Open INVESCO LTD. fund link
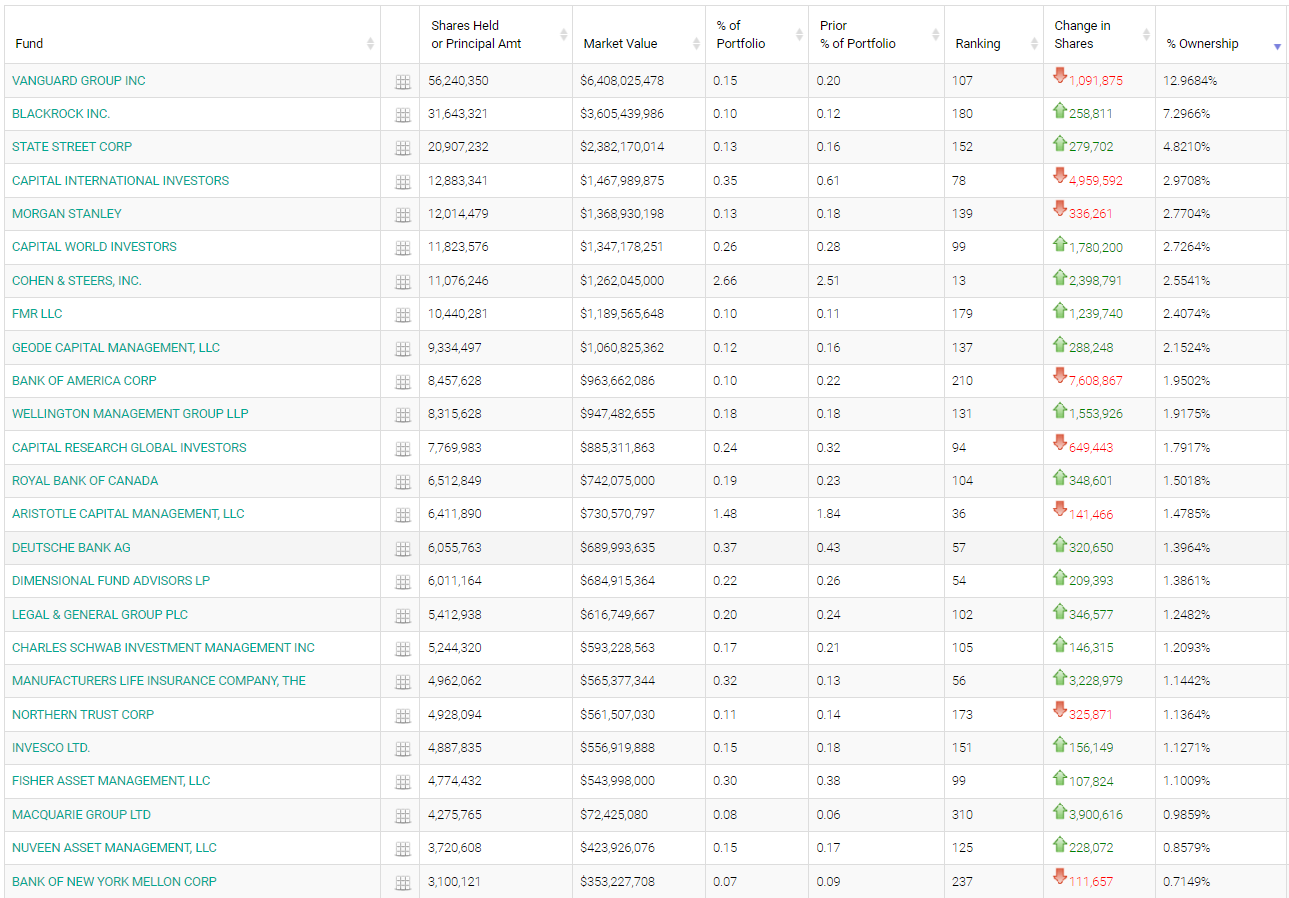This screenshot has height=898, width=1289. click(x=51, y=748)
